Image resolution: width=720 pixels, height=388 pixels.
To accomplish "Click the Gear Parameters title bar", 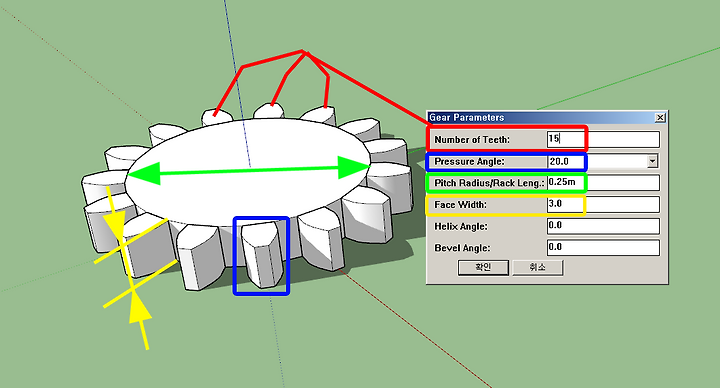I will pyautogui.click(x=547, y=118).
